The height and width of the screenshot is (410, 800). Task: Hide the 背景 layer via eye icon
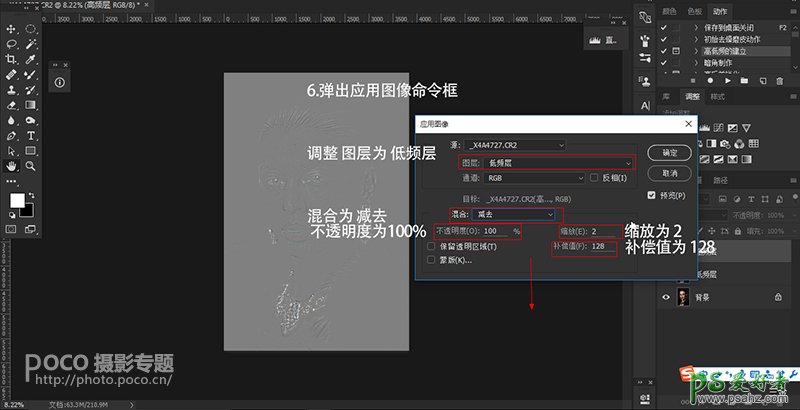666,297
